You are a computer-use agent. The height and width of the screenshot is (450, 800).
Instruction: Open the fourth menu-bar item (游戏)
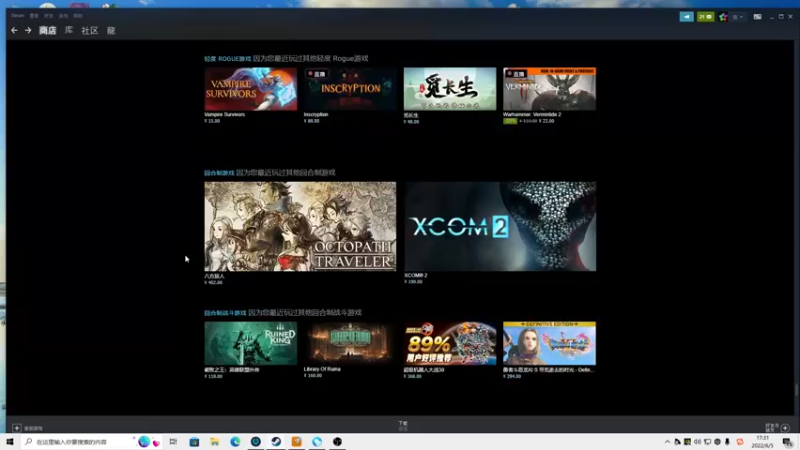point(63,16)
